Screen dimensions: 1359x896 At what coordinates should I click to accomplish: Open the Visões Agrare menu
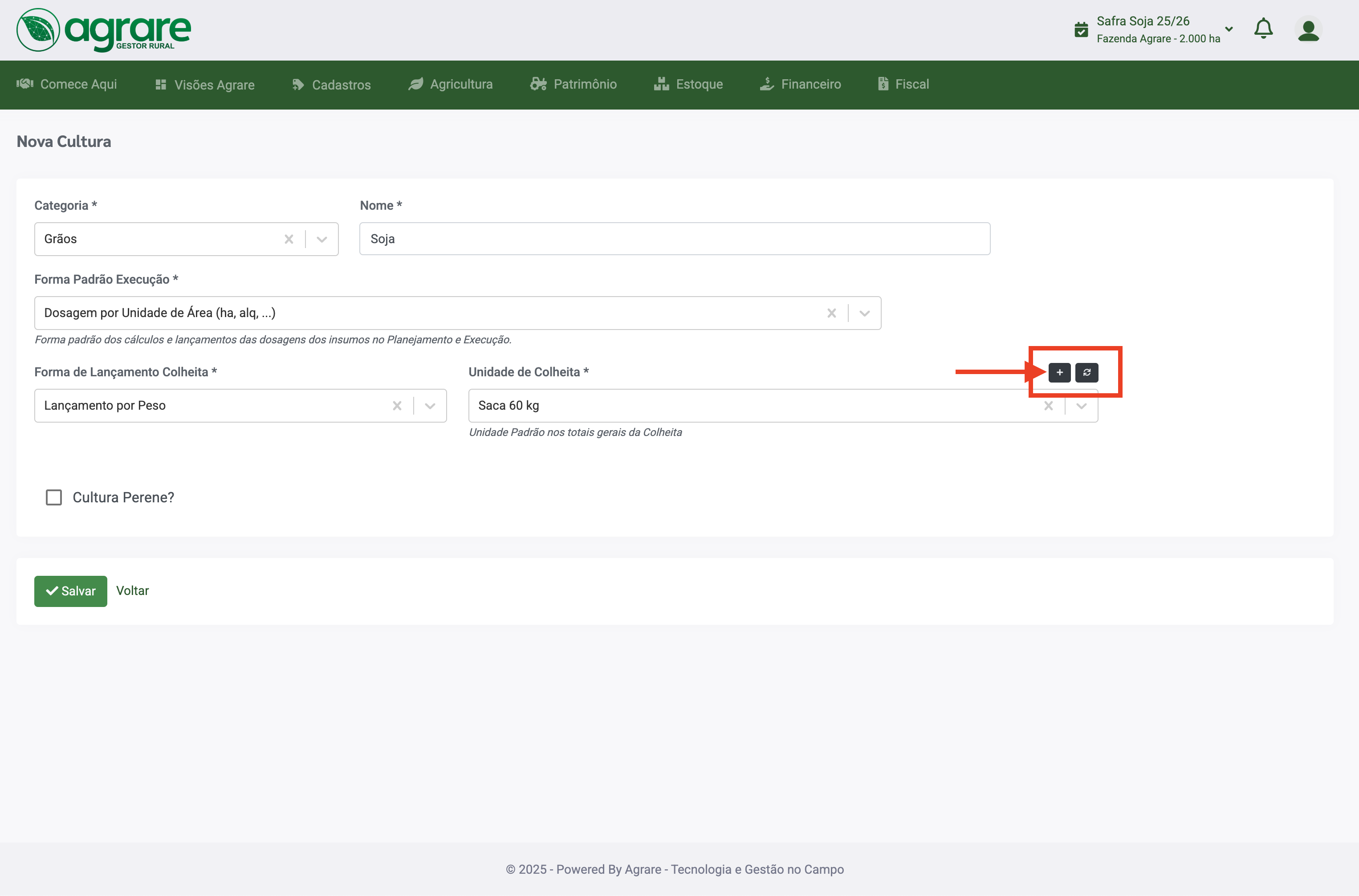point(204,85)
